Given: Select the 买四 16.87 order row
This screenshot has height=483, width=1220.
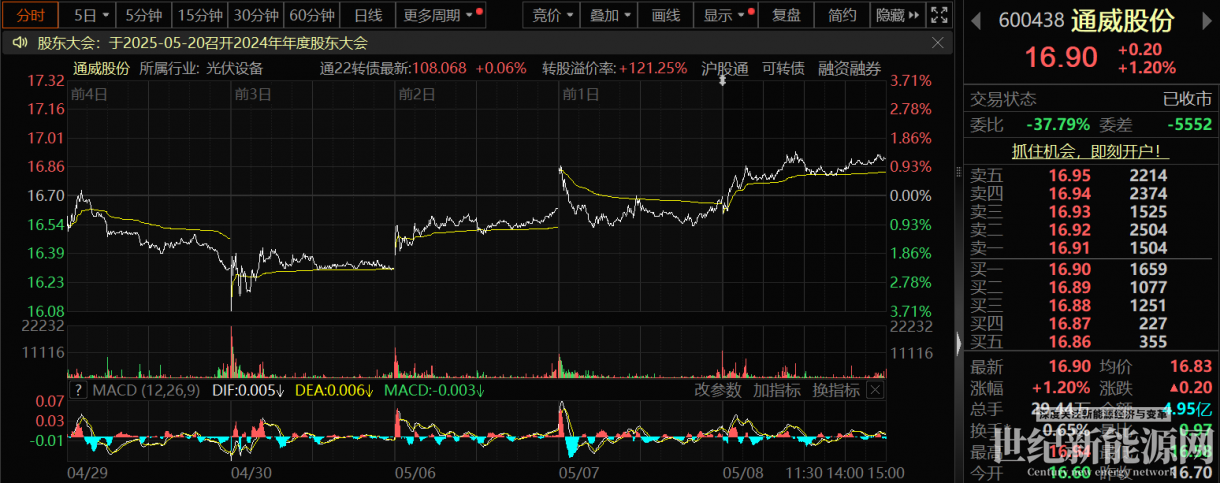Looking at the screenshot, I should [1091, 323].
